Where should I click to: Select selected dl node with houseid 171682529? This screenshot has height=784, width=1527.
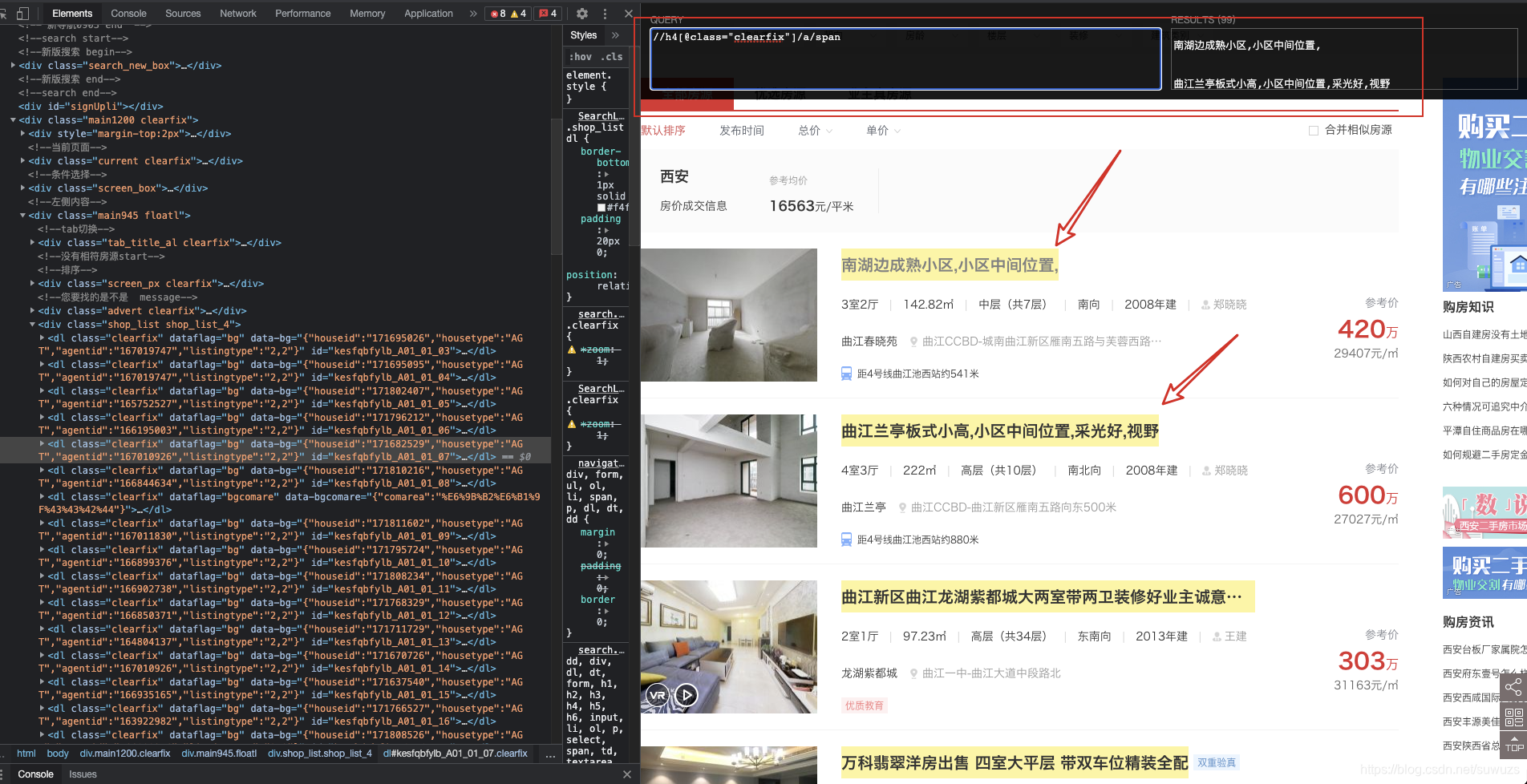(x=275, y=451)
